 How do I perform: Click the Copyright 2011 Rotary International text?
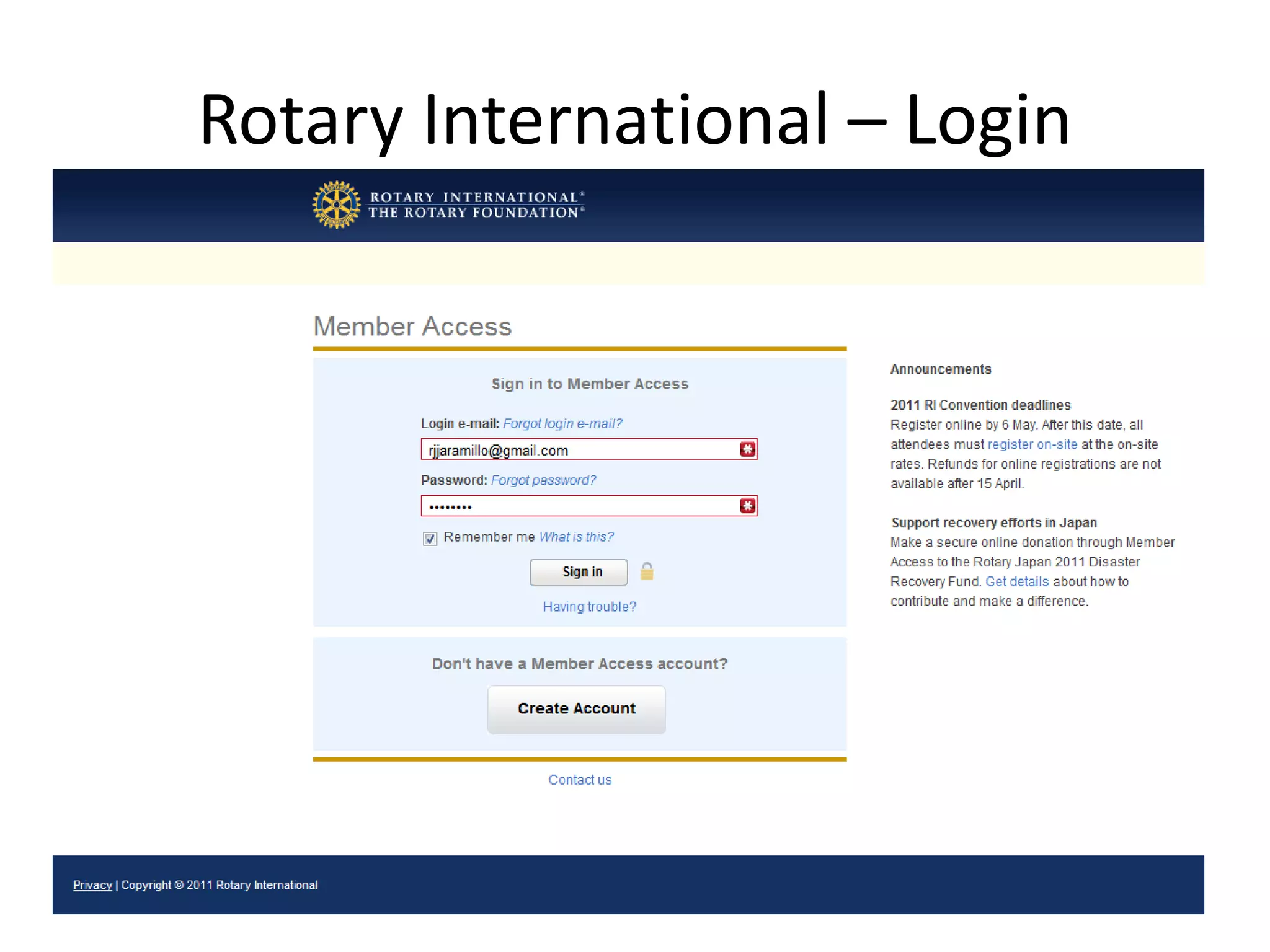coord(220,885)
